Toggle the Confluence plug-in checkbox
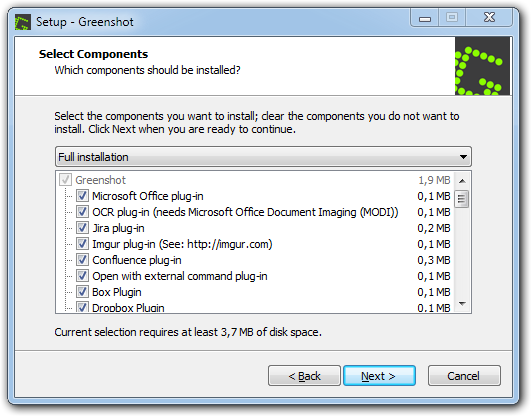This screenshot has width=531, height=416. pyautogui.click(x=82, y=260)
